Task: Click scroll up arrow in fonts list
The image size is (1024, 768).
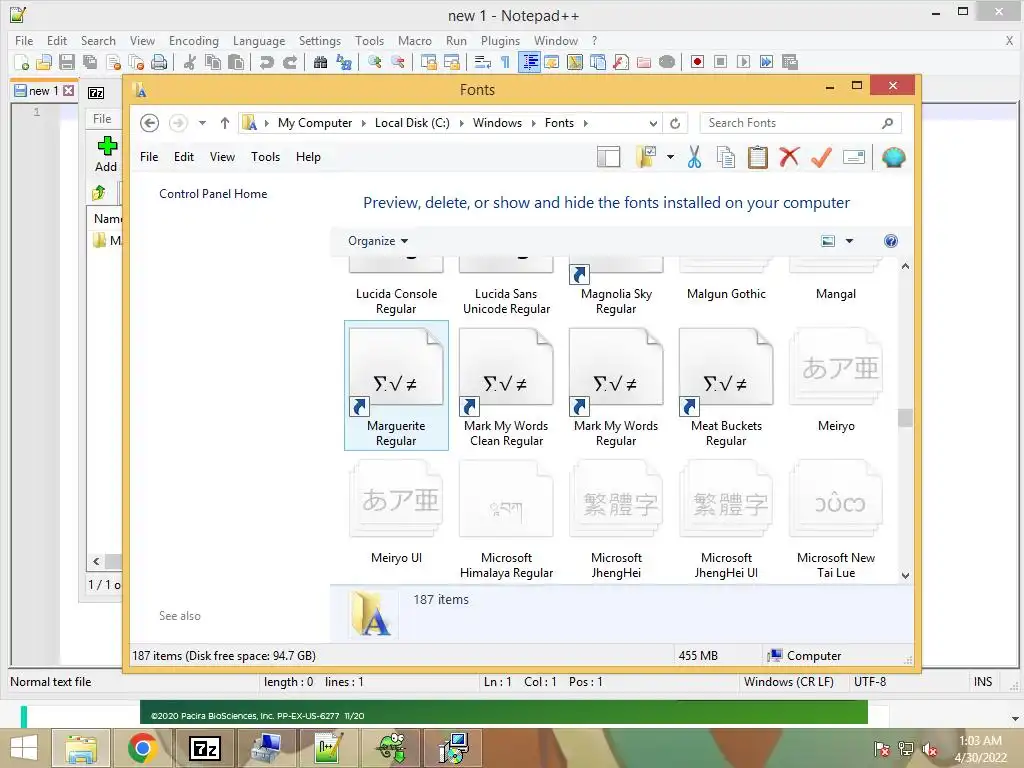Action: [905, 266]
